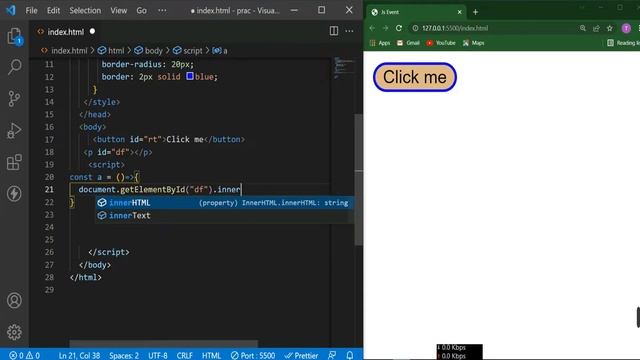Click the editor minimap
640x360 pixels.
[x=344, y=68]
